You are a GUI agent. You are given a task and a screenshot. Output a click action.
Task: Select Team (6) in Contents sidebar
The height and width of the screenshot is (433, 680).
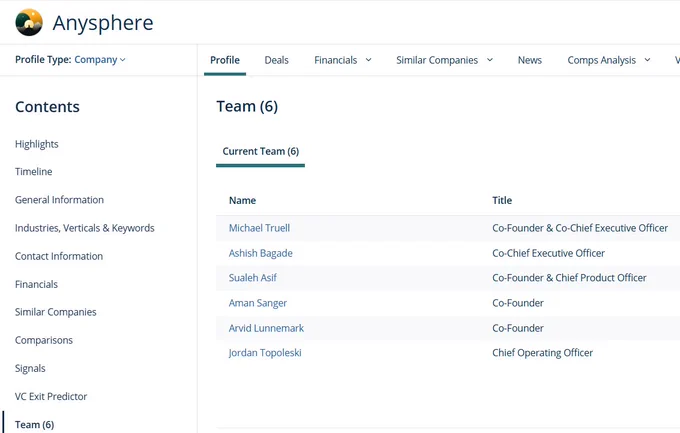pos(34,425)
